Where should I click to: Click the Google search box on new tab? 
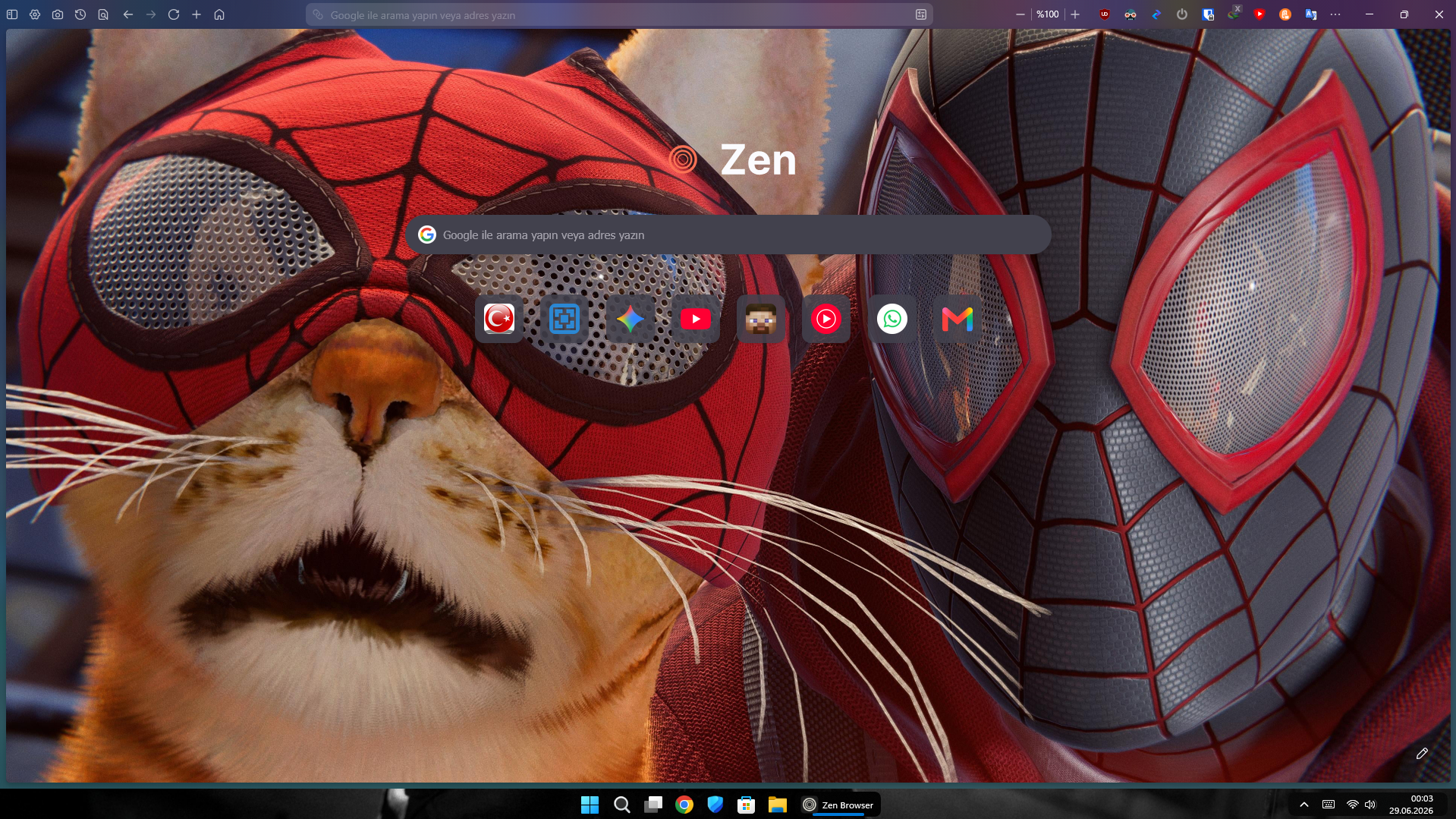click(x=728, y=235)
